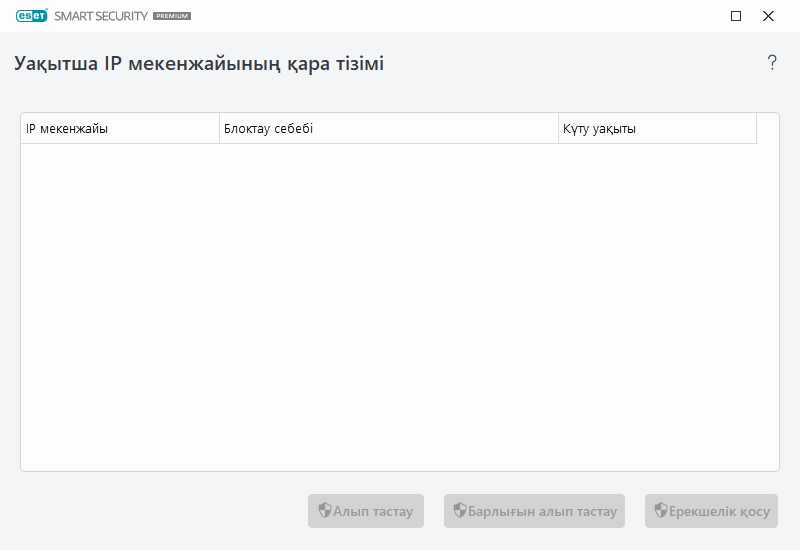Sort by Блоктау себебі column header
The image size is (800, 550).
tap(389, 129)
